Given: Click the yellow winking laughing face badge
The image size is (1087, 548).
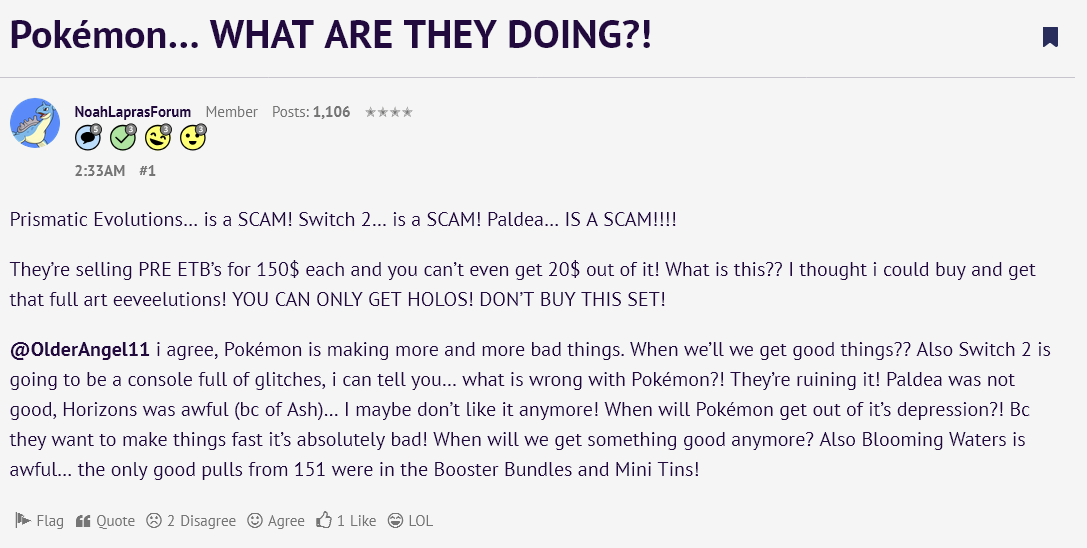Looking at the screenshot, I should 158,138.
